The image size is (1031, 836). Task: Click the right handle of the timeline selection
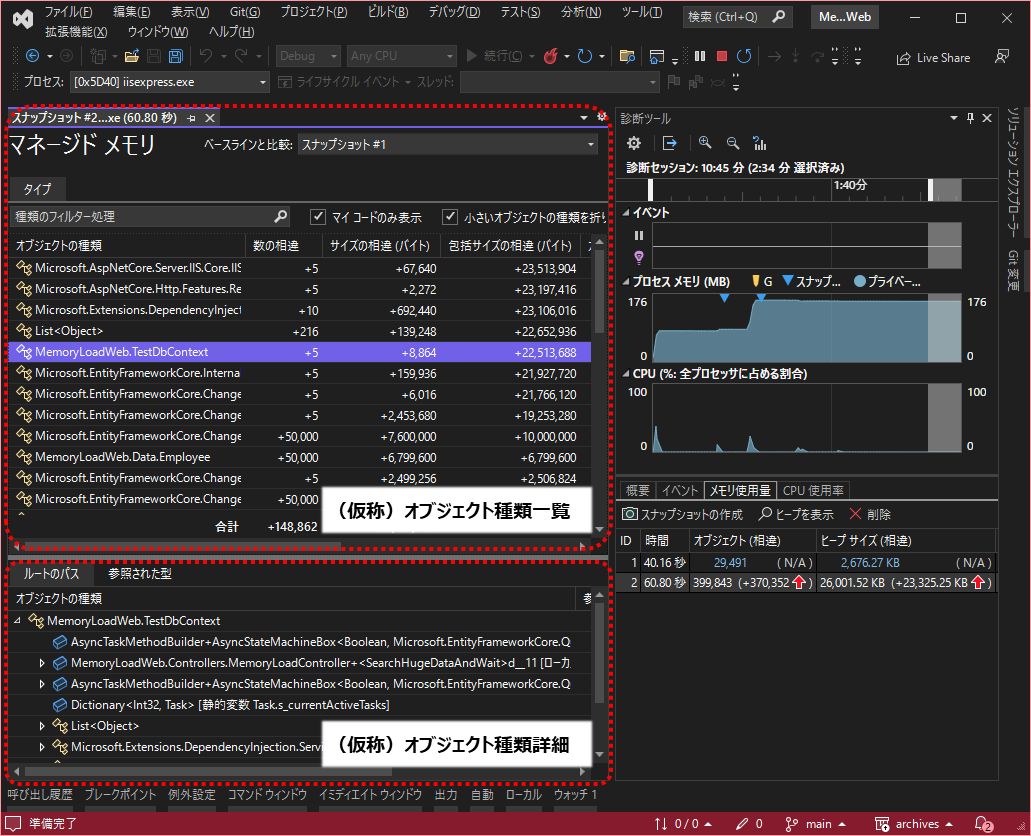[930, 189]
